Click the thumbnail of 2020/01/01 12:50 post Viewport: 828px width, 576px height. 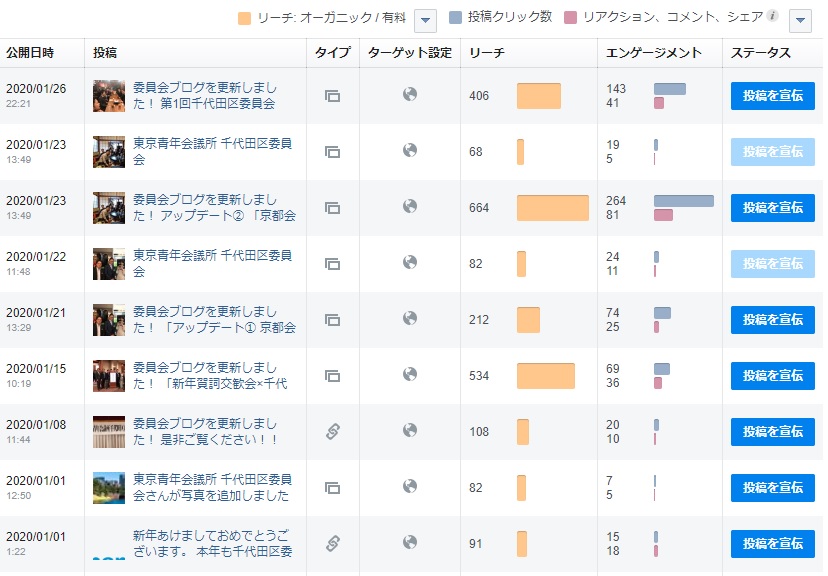(x=109, y=488)
